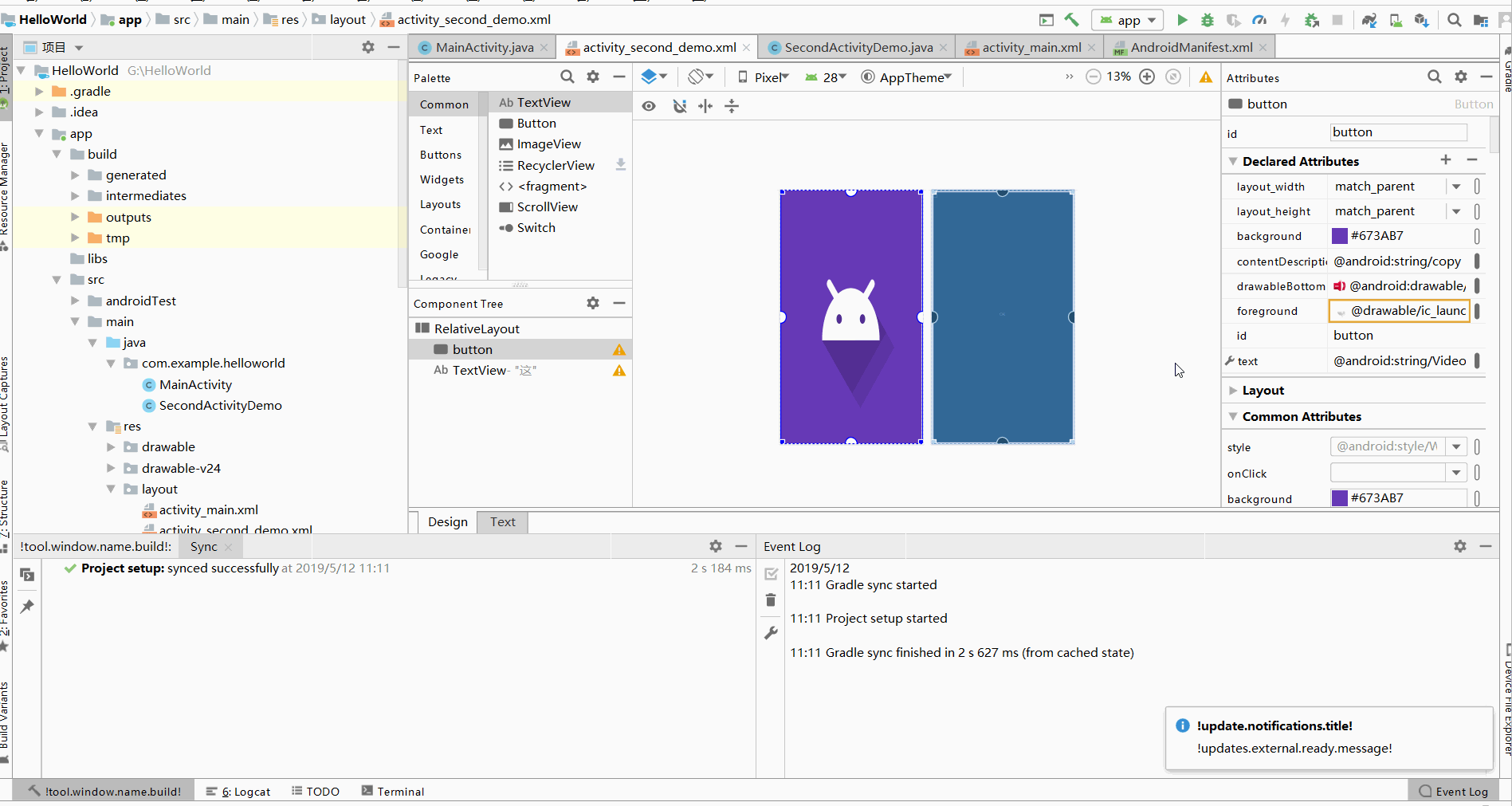This screenshot has width=1512, height=806.
Task: Open the profiler gauge icon
Action: 1259,20
